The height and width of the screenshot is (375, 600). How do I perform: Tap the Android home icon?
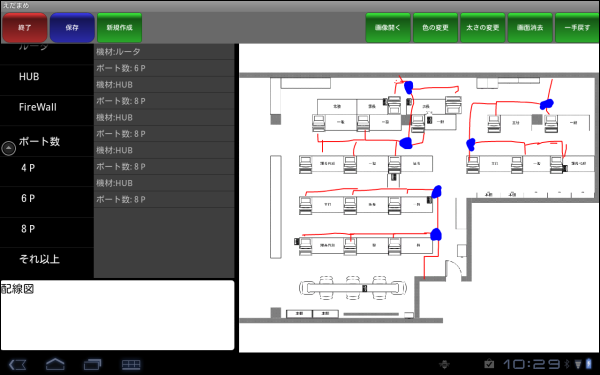pyautogui.click(x=55, y=364)
